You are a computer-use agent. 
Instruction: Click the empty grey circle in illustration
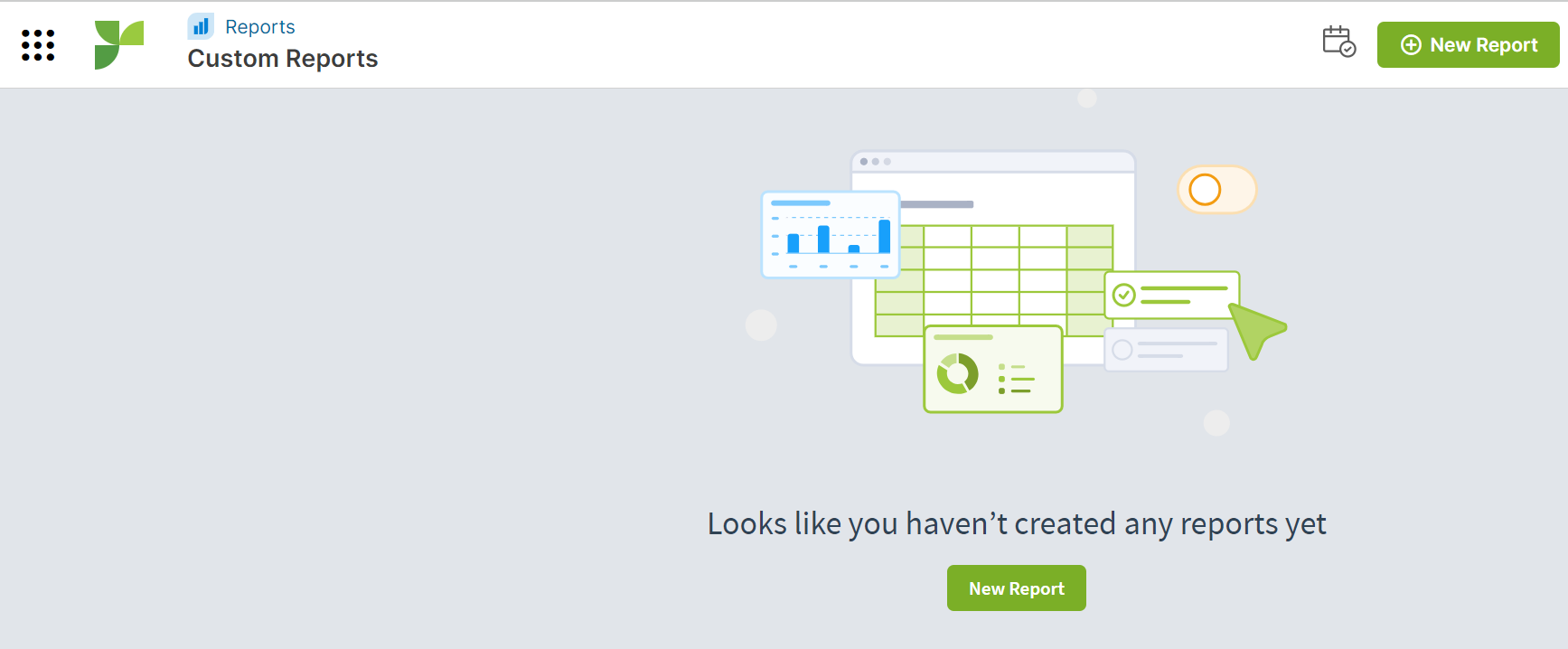coord(1122,350)
